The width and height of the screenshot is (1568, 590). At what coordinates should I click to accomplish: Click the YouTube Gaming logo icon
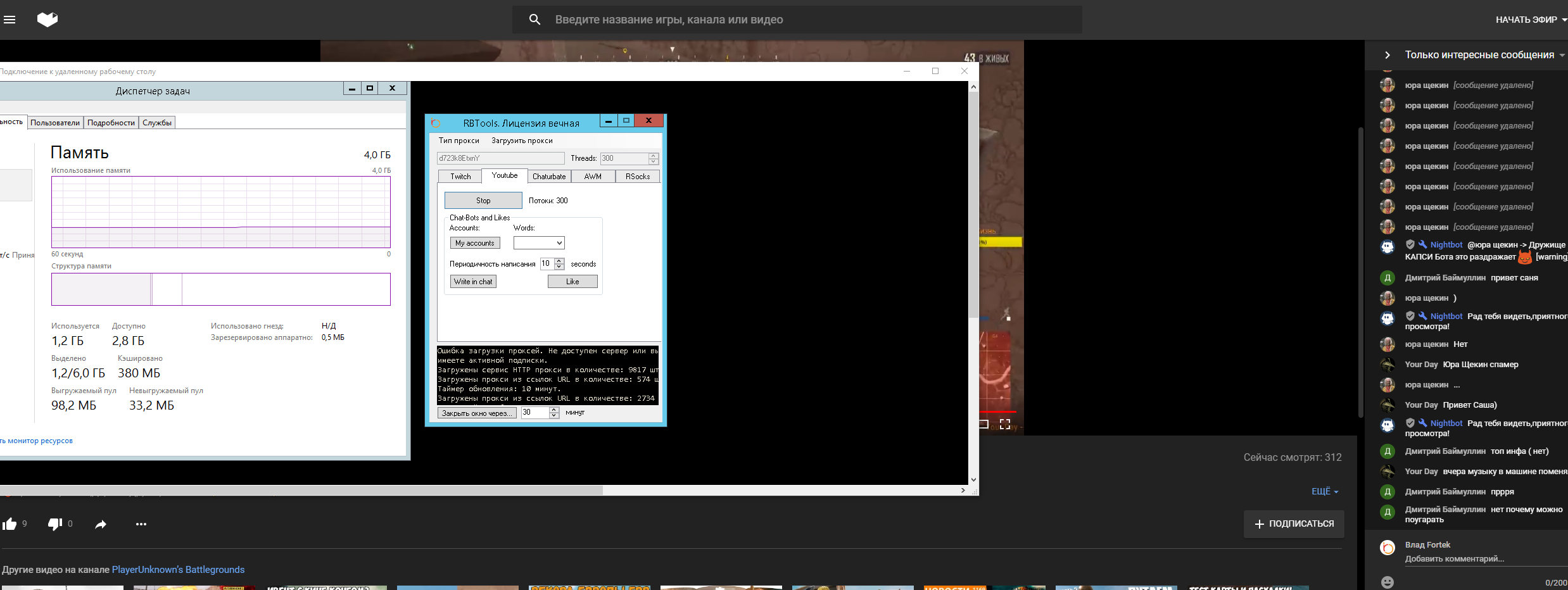click(x=47, y=20)
